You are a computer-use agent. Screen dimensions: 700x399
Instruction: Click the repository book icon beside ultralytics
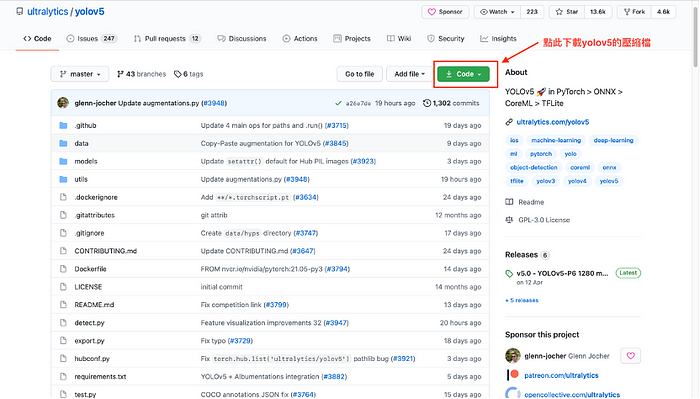pos(20,12)
